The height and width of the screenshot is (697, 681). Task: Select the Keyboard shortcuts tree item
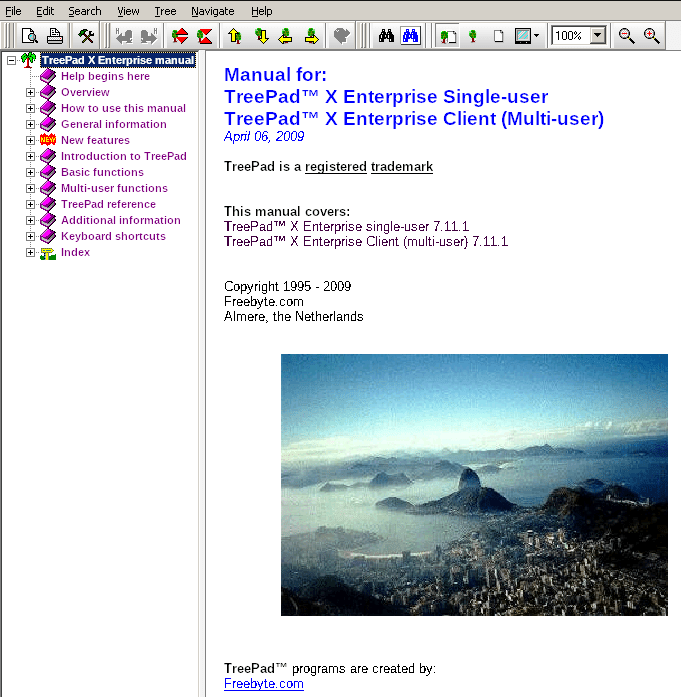113,236
